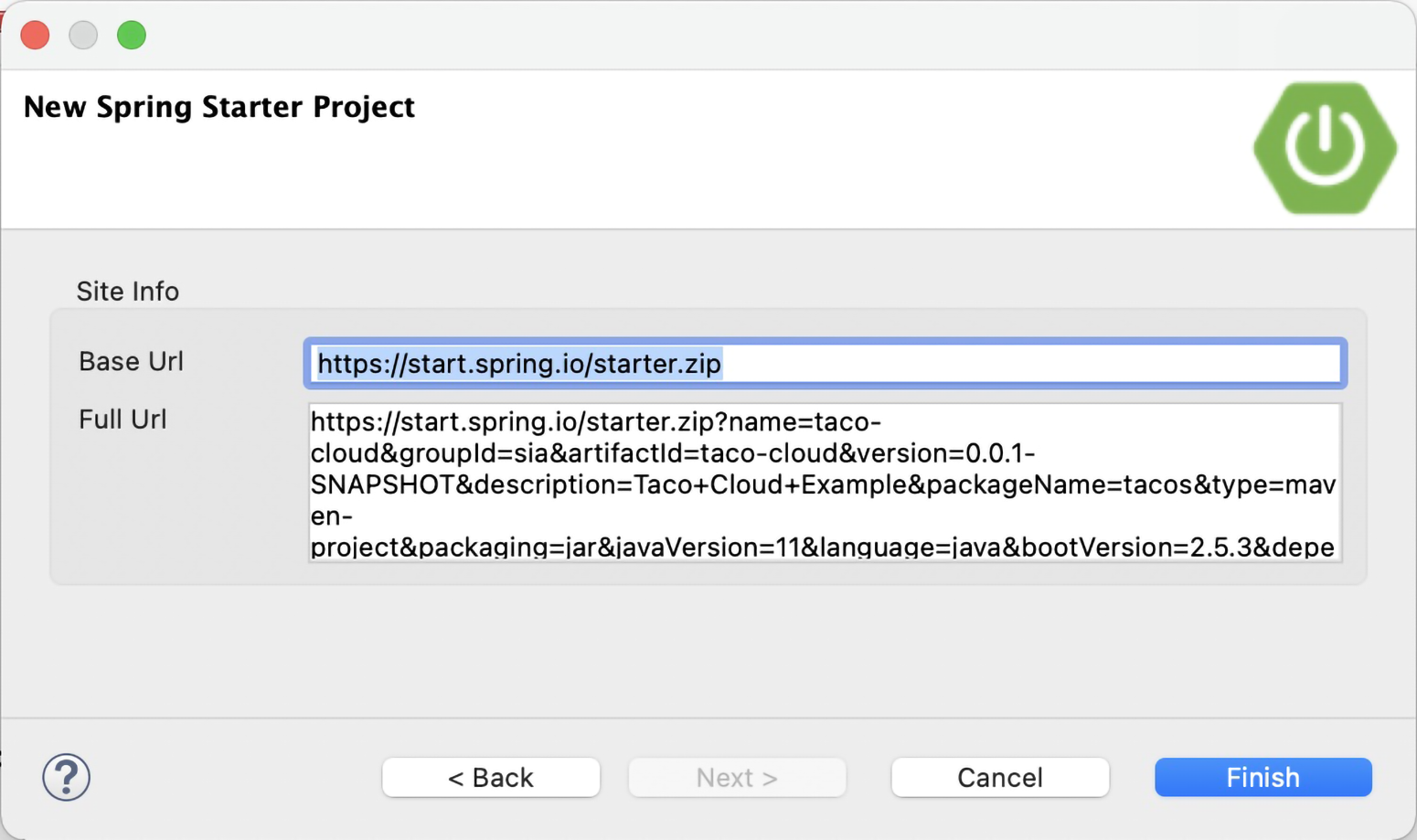The height and width of the screenshot is (840, 1417).
Task: Click the green Spring Boot power logo
Action: click(x=1325, y=148)
